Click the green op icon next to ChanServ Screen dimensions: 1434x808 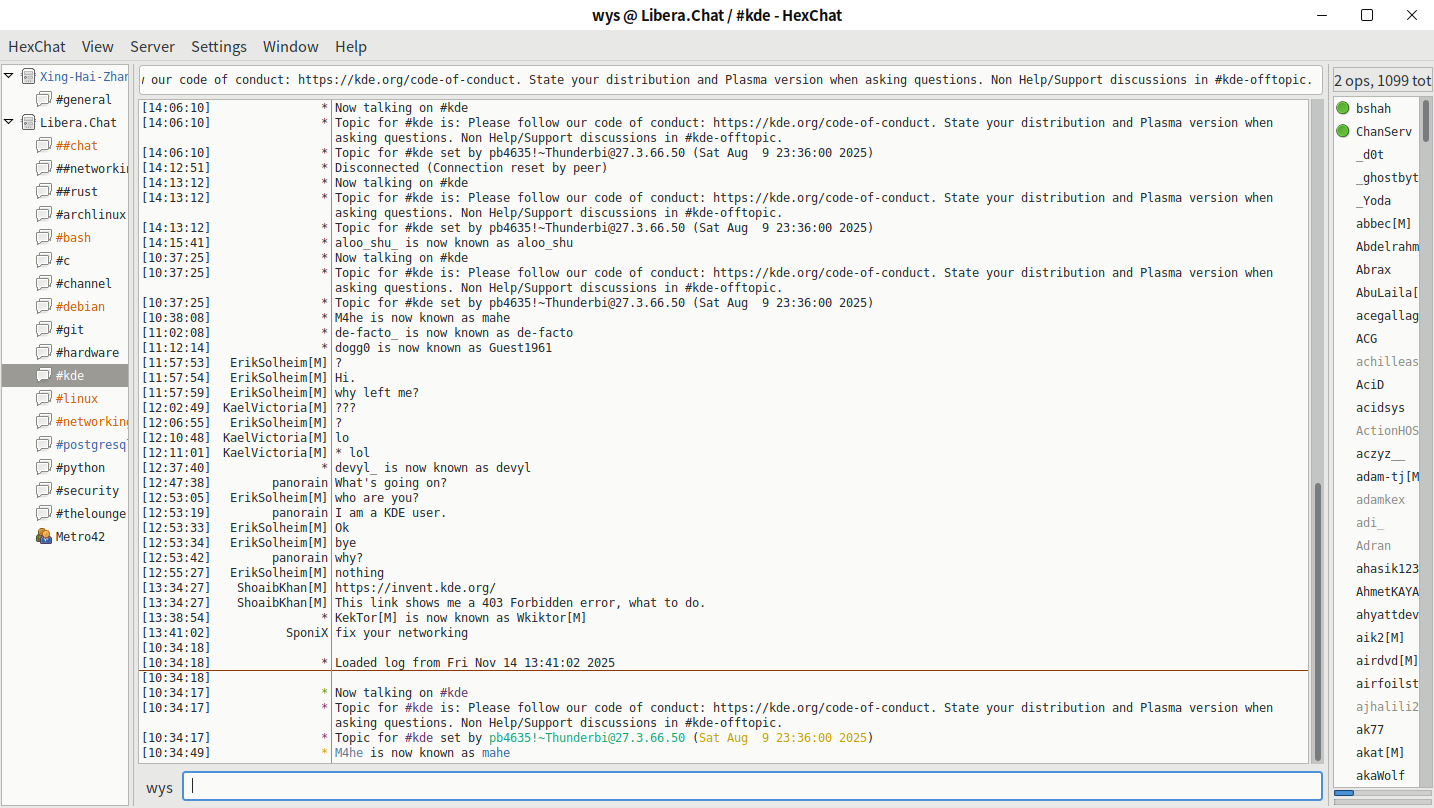click(1343, 131)
